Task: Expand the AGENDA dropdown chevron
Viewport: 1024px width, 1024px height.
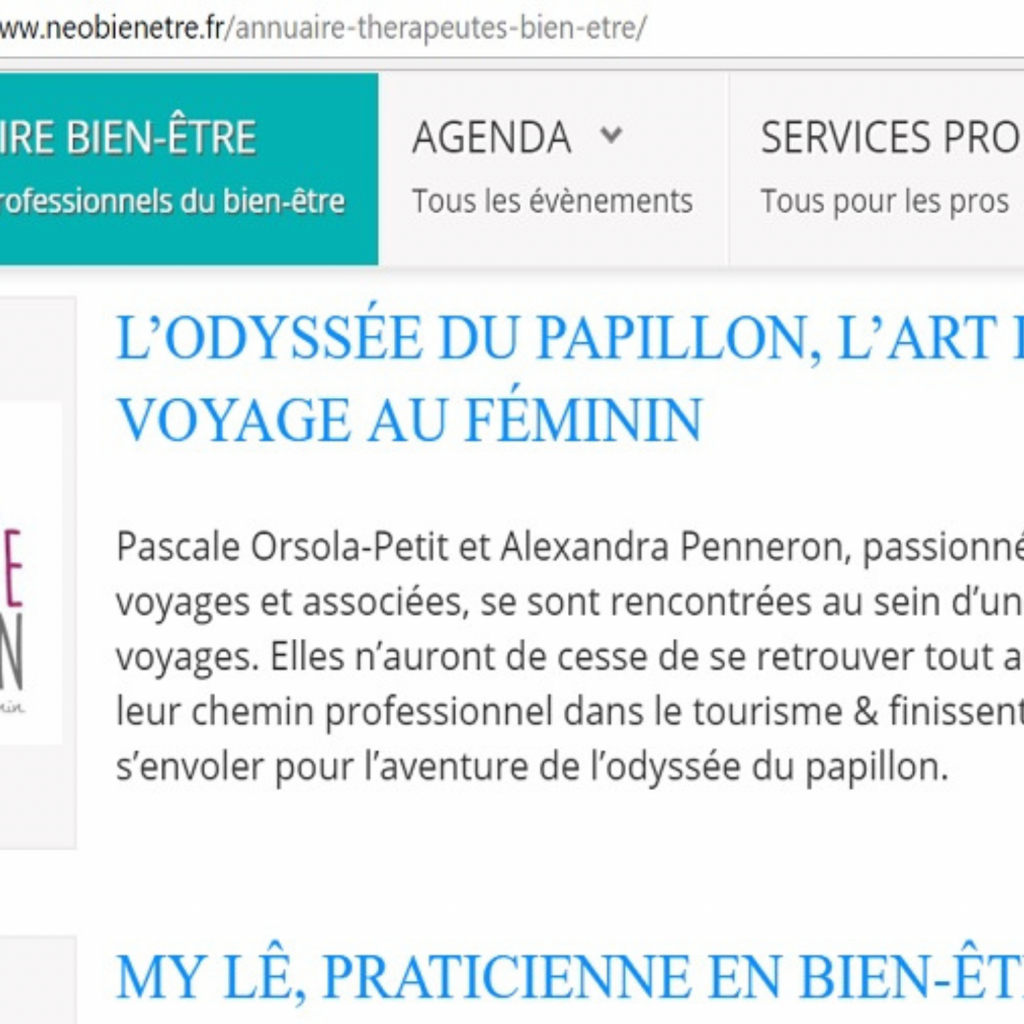Action: pos(611,136)
